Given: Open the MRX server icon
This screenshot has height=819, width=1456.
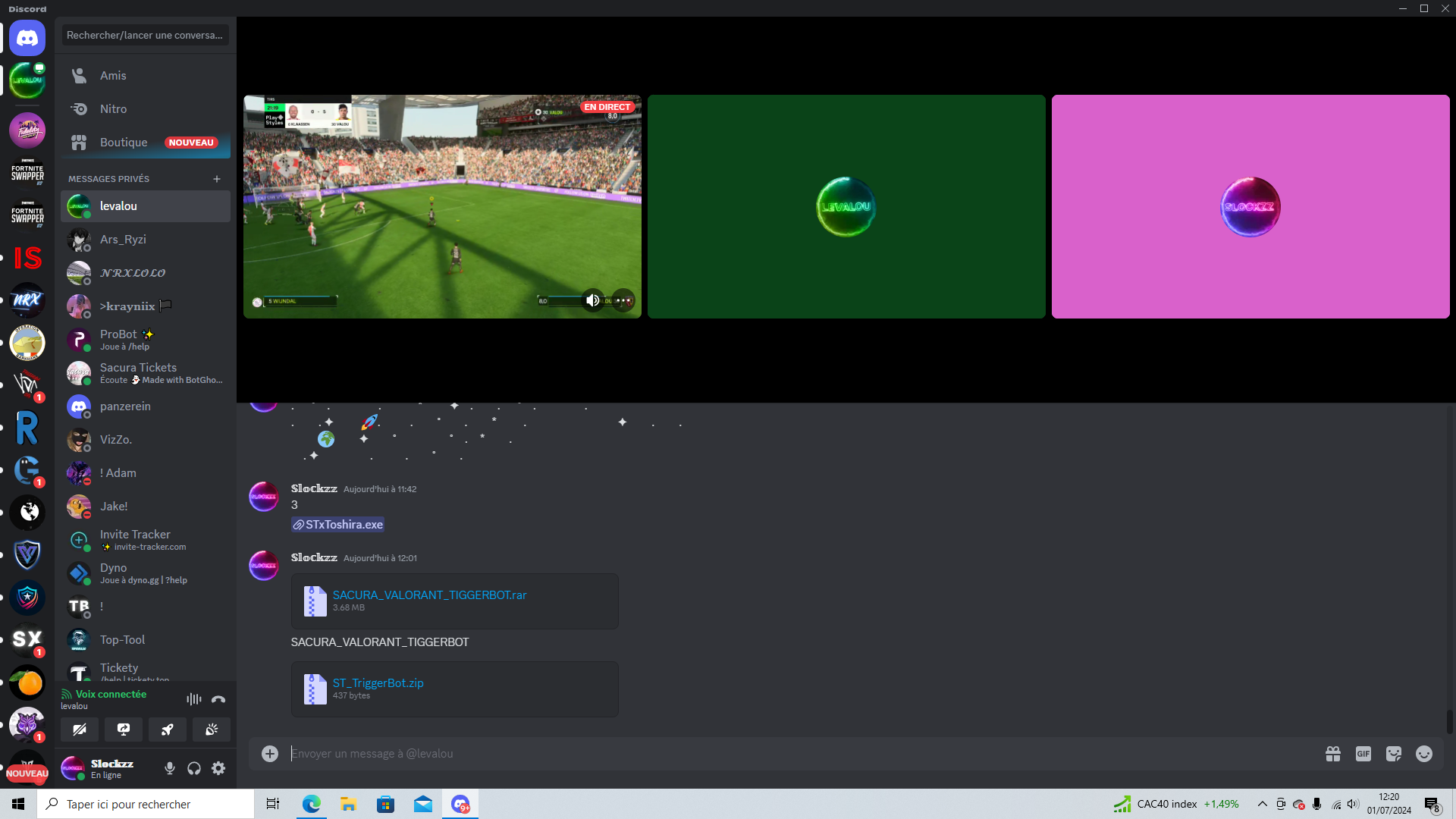Looking at the screenshot, I should [27, 300].
